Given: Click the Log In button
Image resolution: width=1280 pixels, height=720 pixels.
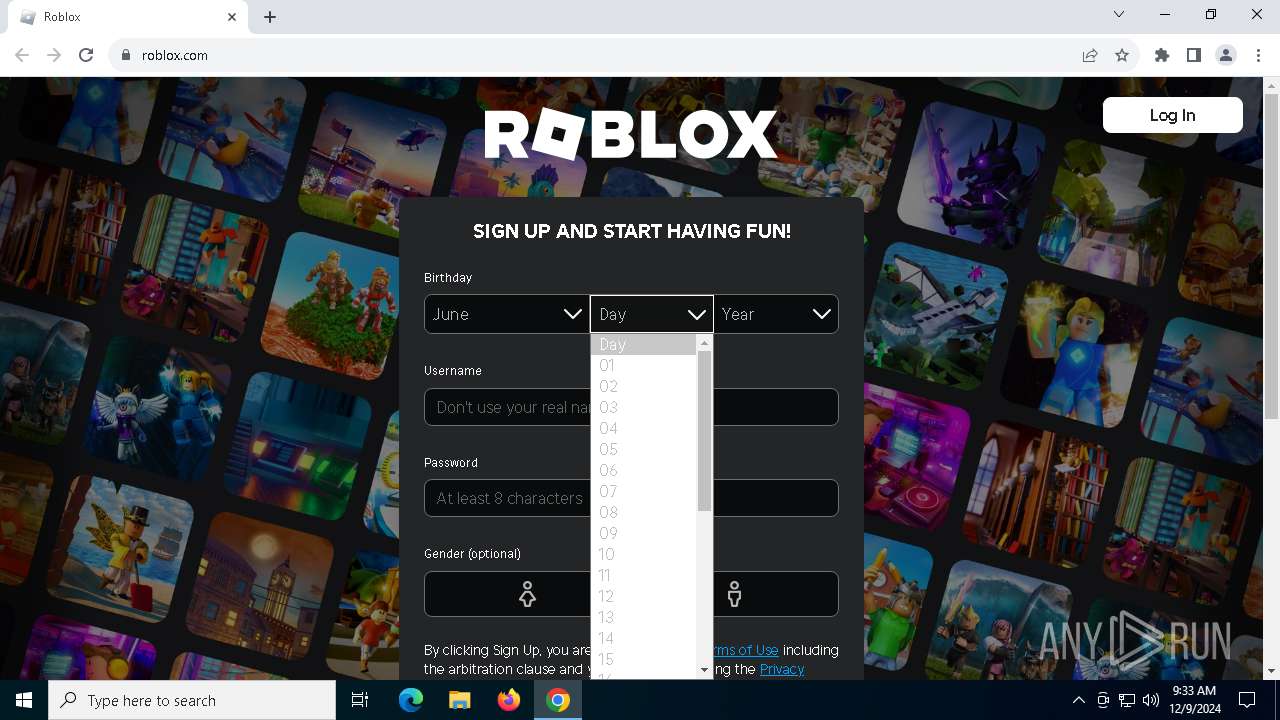Looking at the screenshot, I should [1172, 115].
